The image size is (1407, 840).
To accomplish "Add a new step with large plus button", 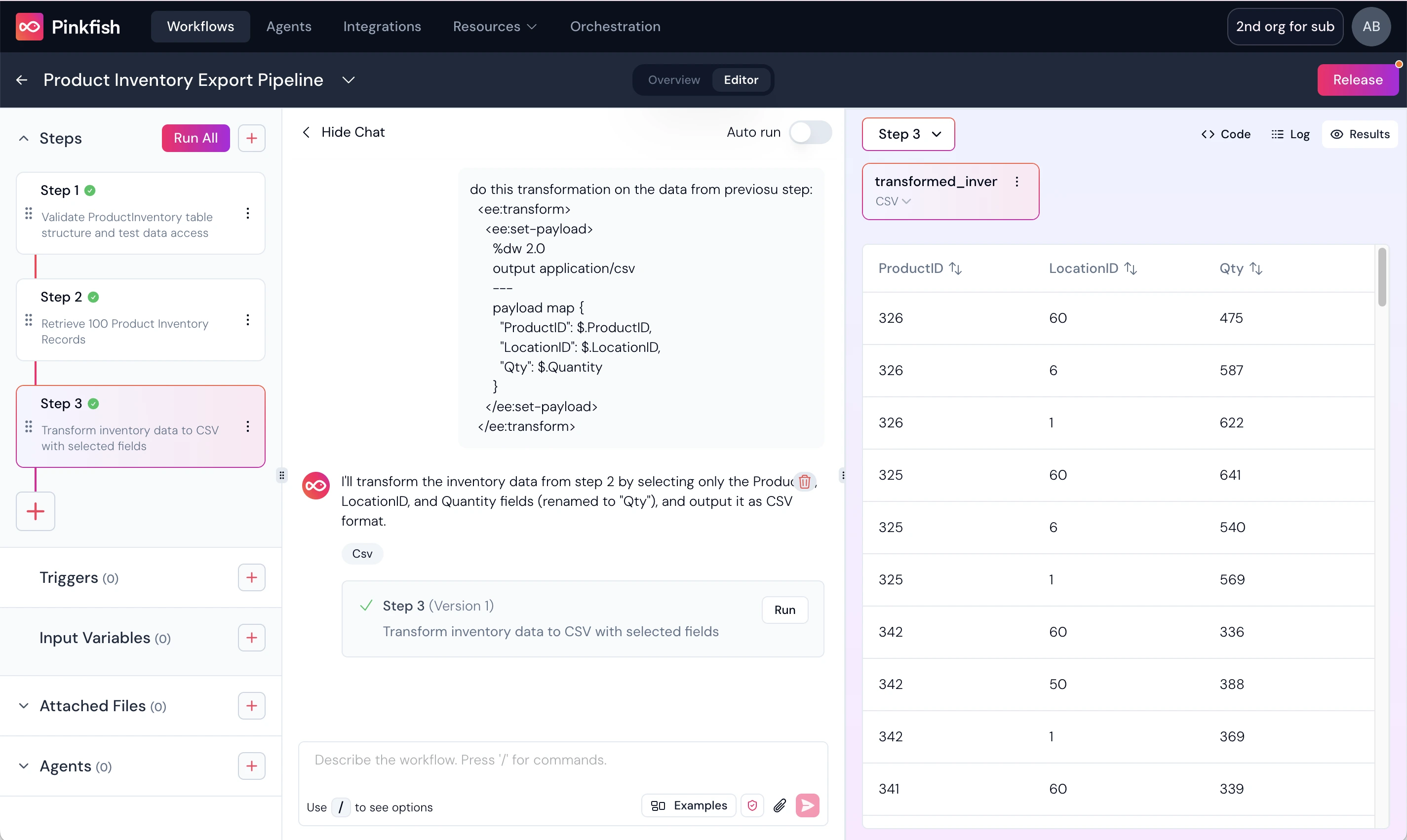I will tap(35, 511).
